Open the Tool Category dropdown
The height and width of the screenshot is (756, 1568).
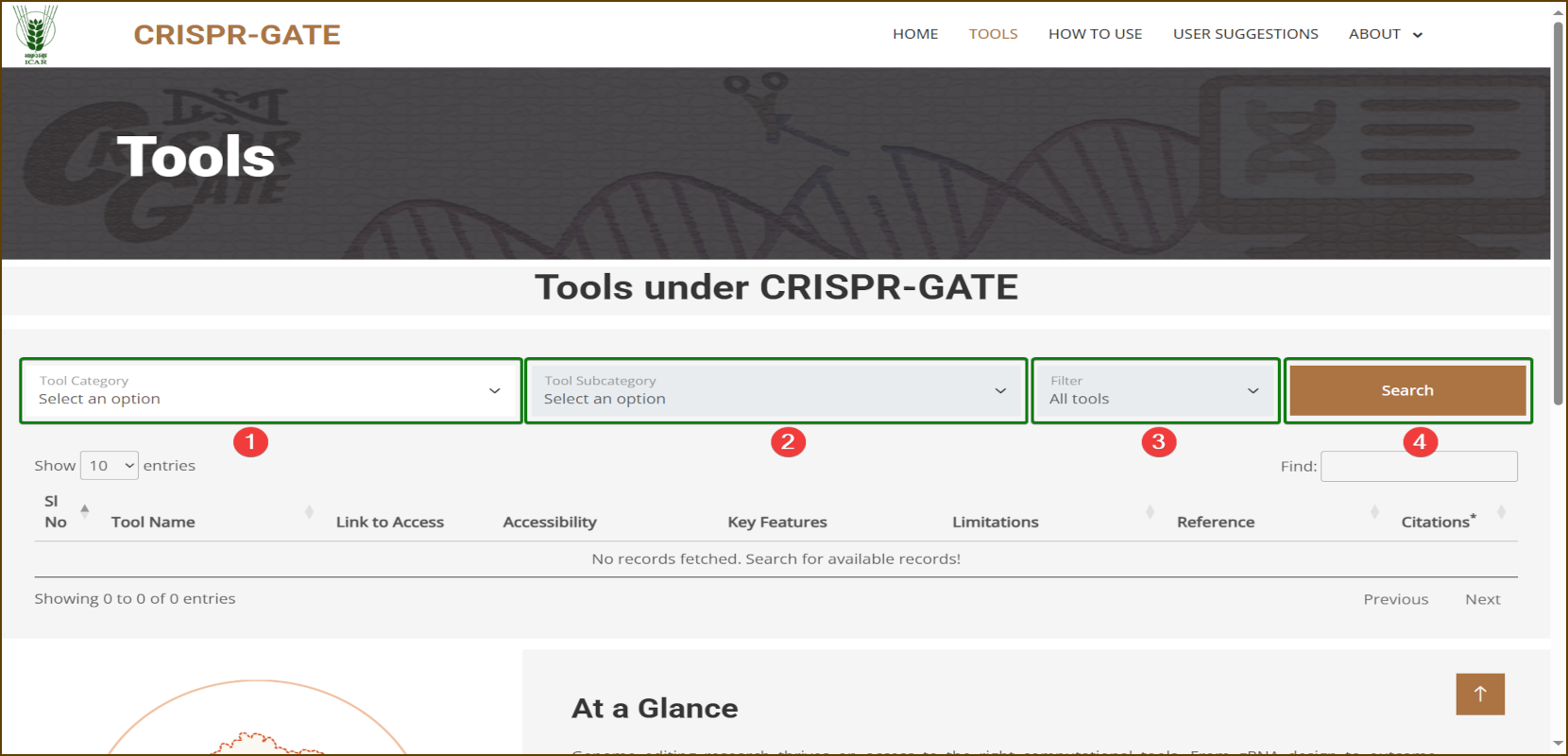point(270,390)
